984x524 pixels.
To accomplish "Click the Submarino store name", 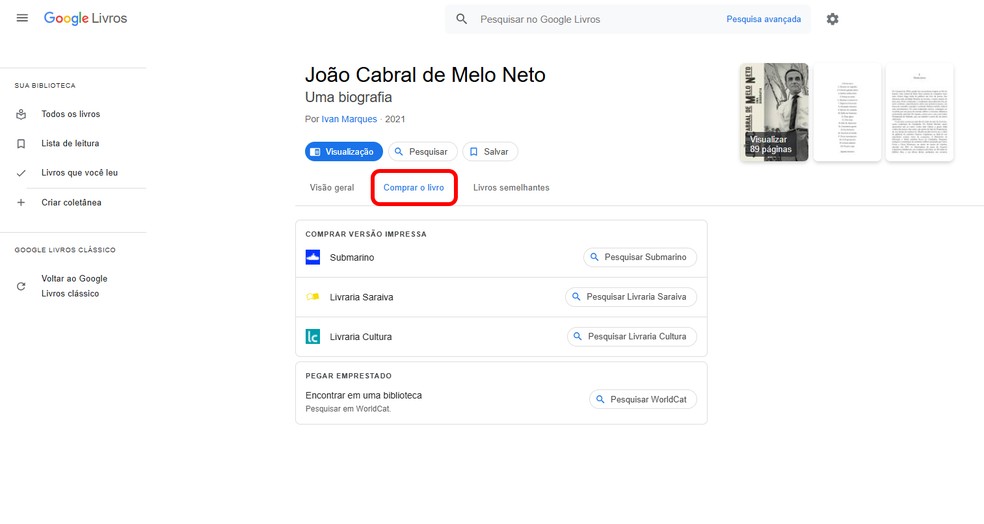I will pyautogui.click(x=352, y=258).
